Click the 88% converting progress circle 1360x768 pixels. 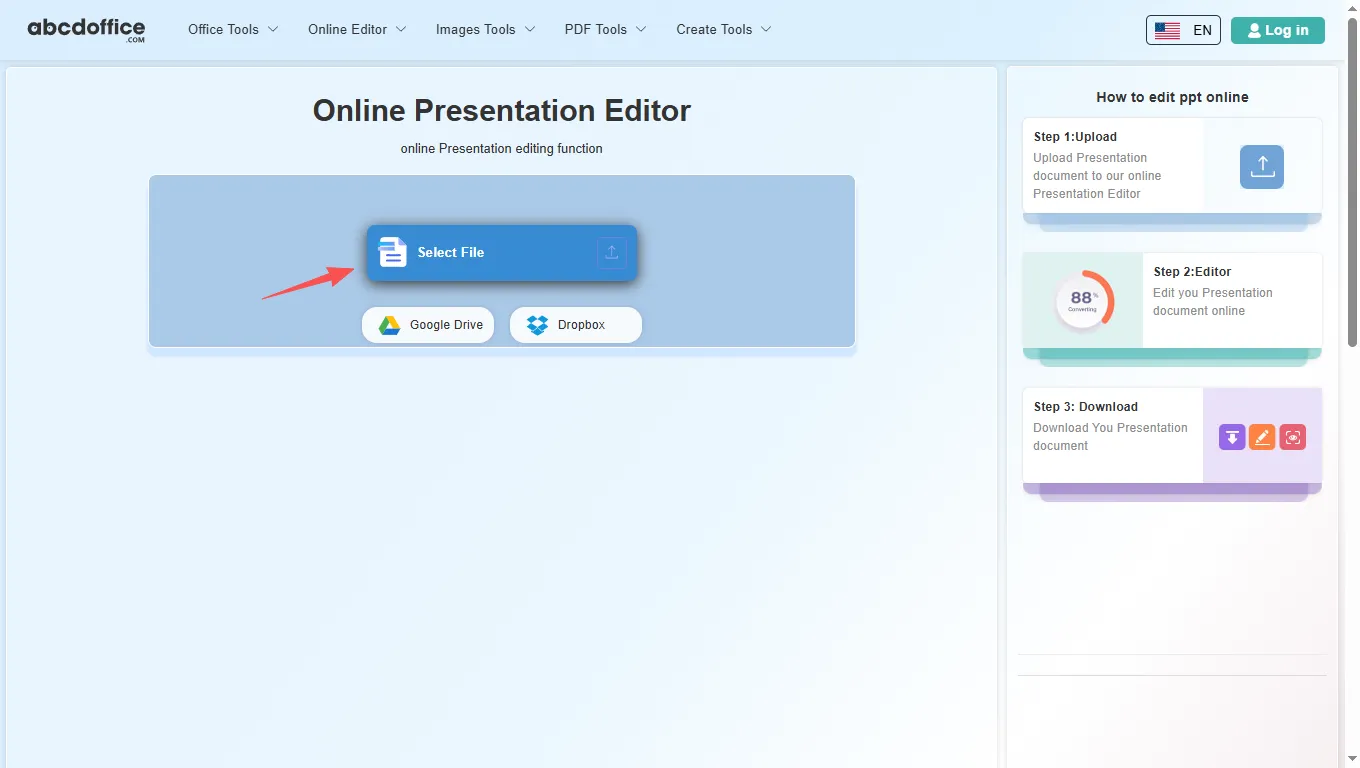(x=1082, y=300)
